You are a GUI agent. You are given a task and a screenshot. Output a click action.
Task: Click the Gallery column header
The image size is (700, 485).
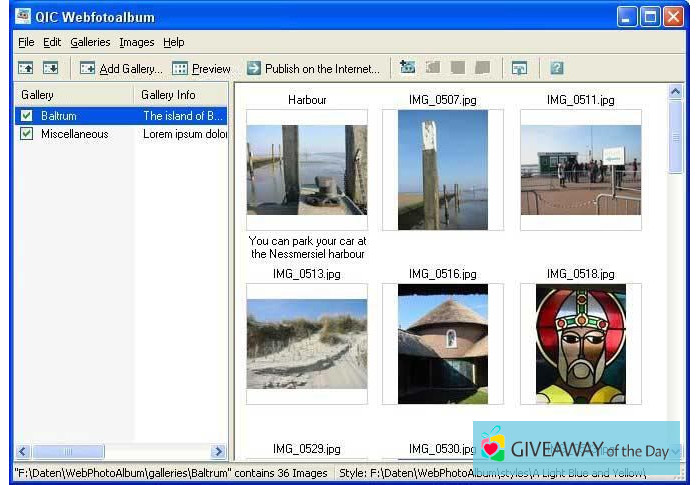click(x=72, y=95)
